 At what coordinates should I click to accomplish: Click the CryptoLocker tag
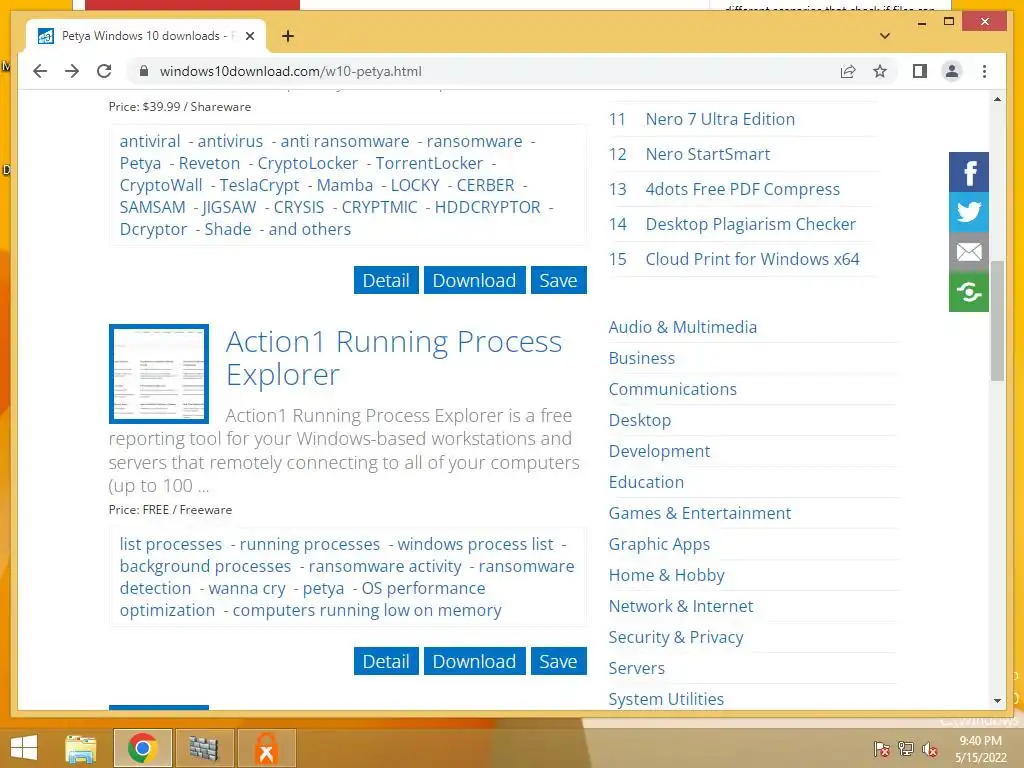(x=308, y=163)
